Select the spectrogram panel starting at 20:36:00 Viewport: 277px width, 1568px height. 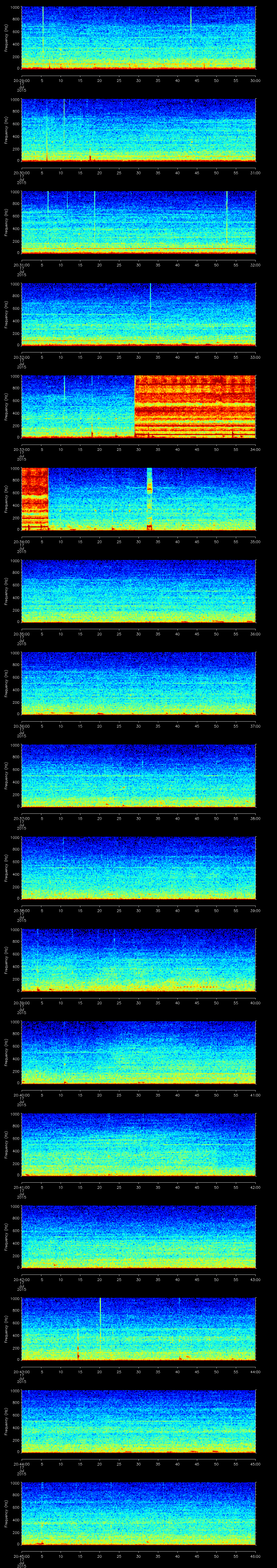coord(139,683)
